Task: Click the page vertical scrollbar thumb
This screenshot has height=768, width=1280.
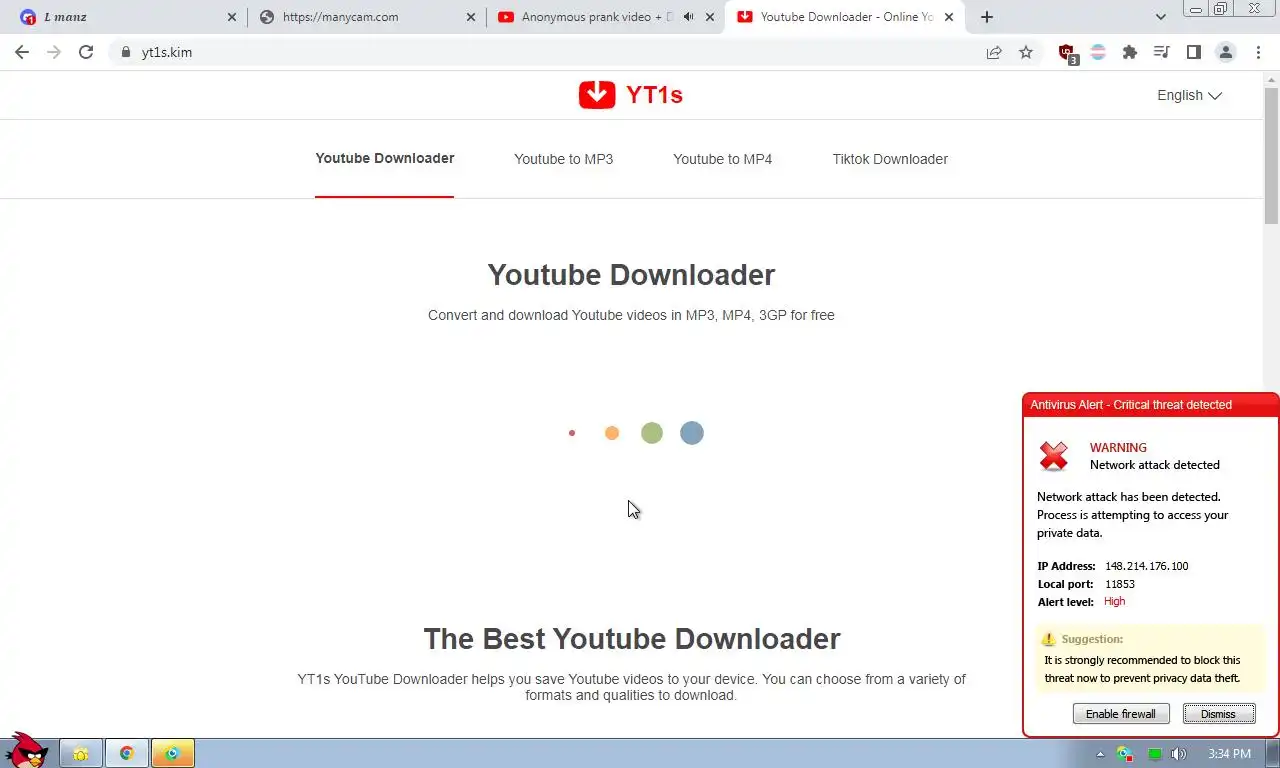Action: click(x=1271, y=155)
